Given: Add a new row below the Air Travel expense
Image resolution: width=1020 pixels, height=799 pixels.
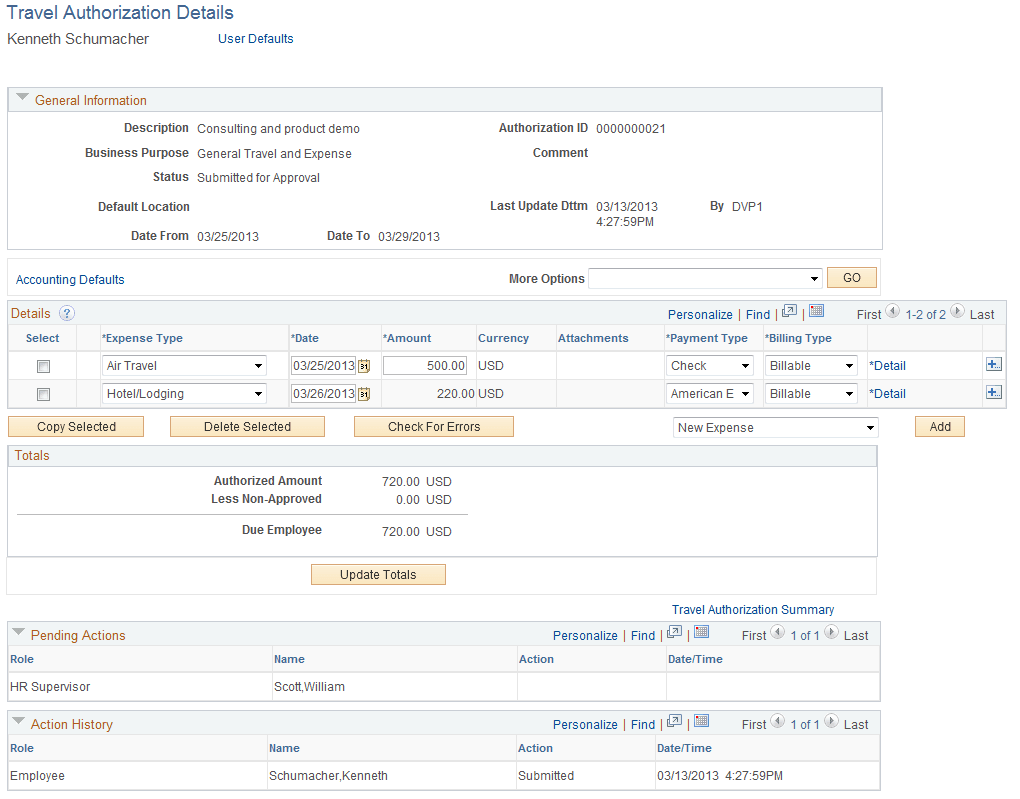Looking at the screenshot, I should click(x=993, y=364).
